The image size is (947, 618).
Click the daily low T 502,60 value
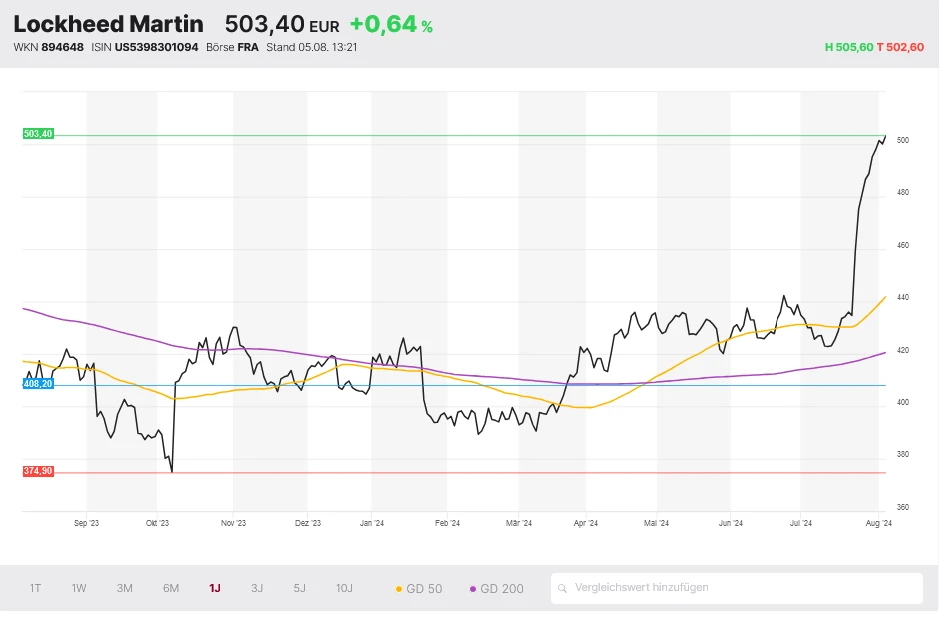(x=900, y=47)
